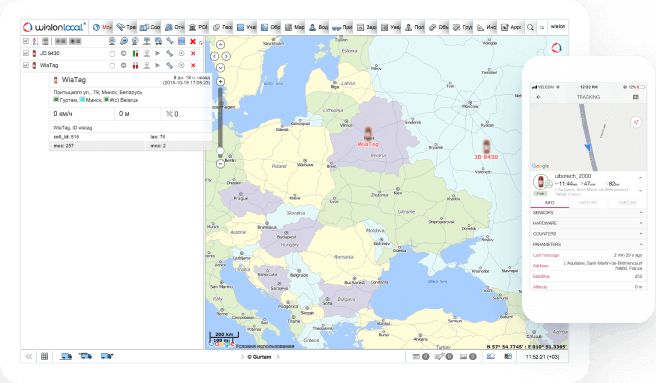Tick the watch-on-map checkbox for JD 9430
The width and height of the screenshot is (656, 383).
(112, 54)
